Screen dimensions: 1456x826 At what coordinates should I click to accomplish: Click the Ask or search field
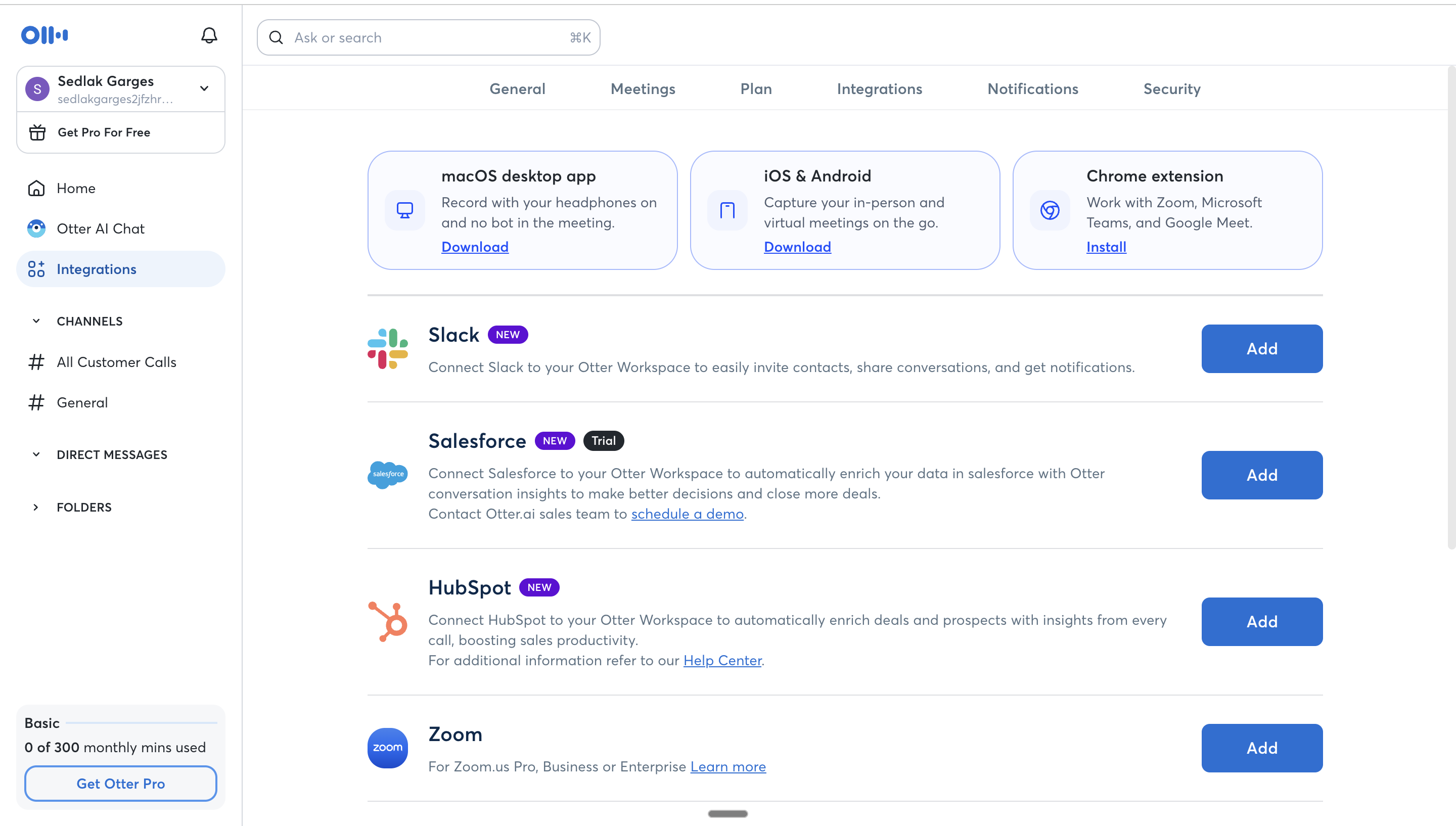click(428, 37)
